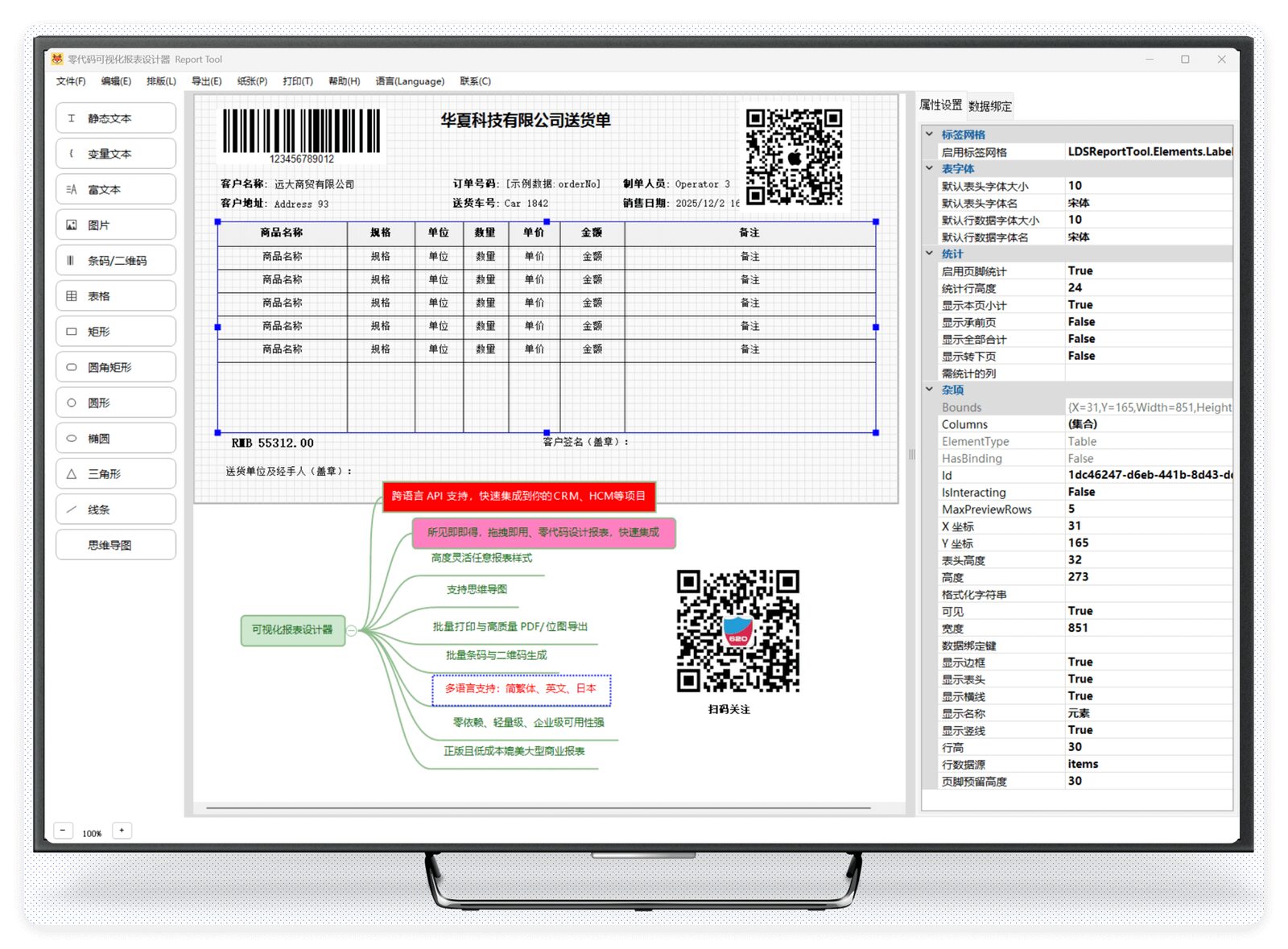Pick the rich text (富文本) tool

[116, 190]
